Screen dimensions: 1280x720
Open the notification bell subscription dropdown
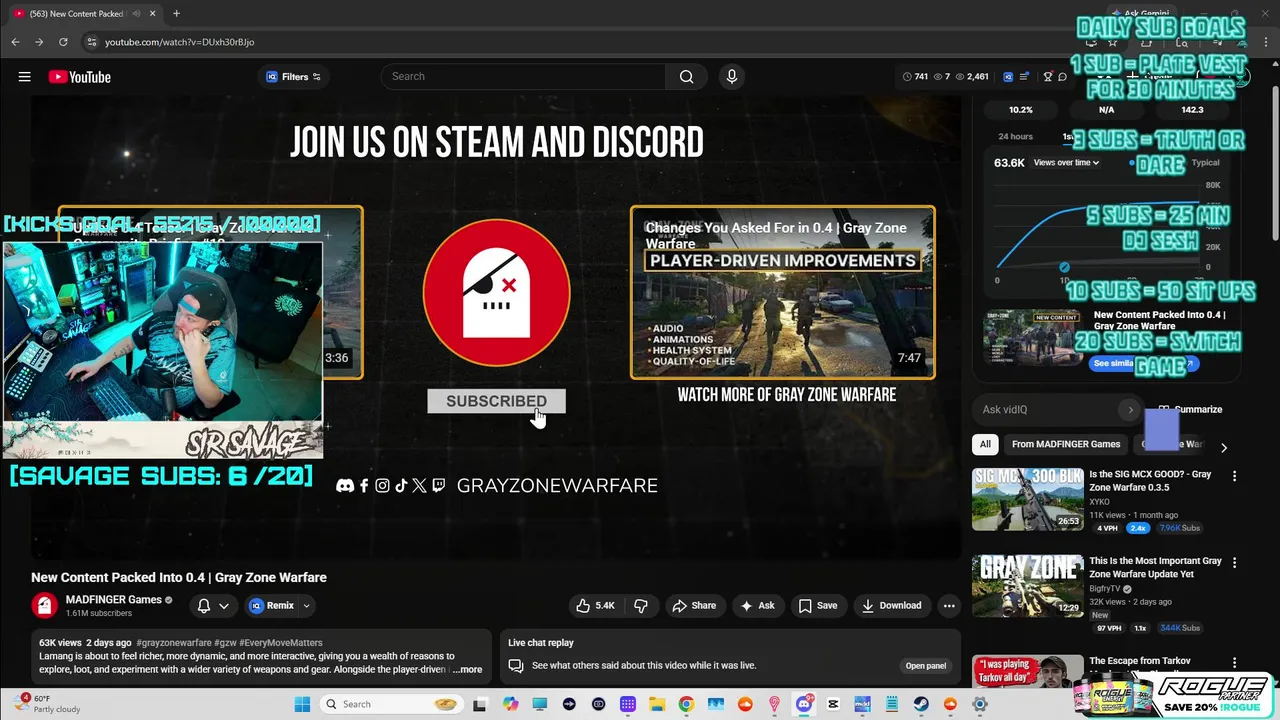pos(213,605)
